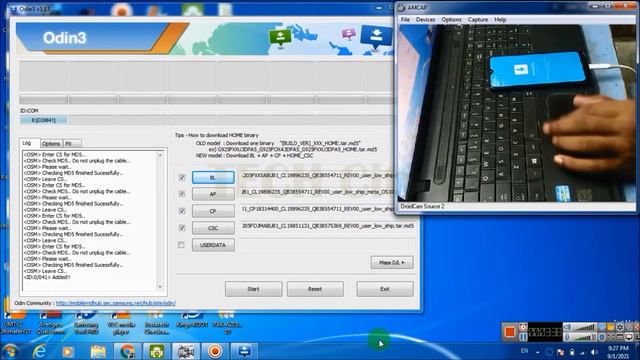Open the AMCAP Devices menu

click(425, 20)
